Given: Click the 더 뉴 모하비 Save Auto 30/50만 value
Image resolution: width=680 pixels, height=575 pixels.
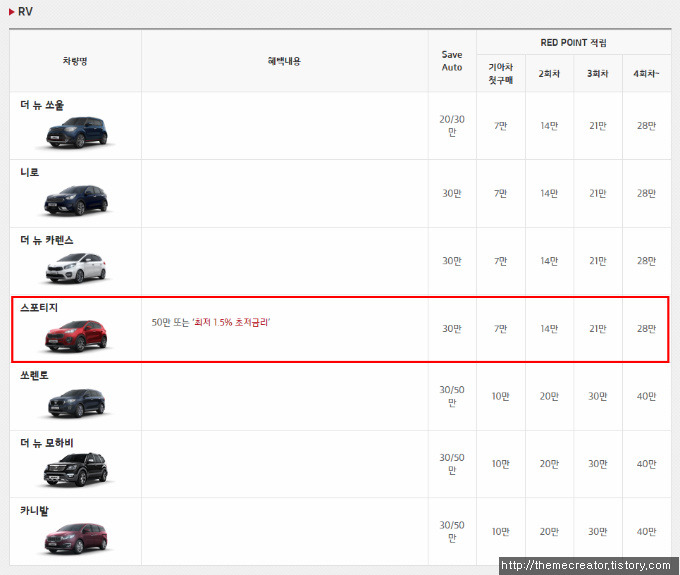Looking at the screenshot, I should (x=452, y=464).
